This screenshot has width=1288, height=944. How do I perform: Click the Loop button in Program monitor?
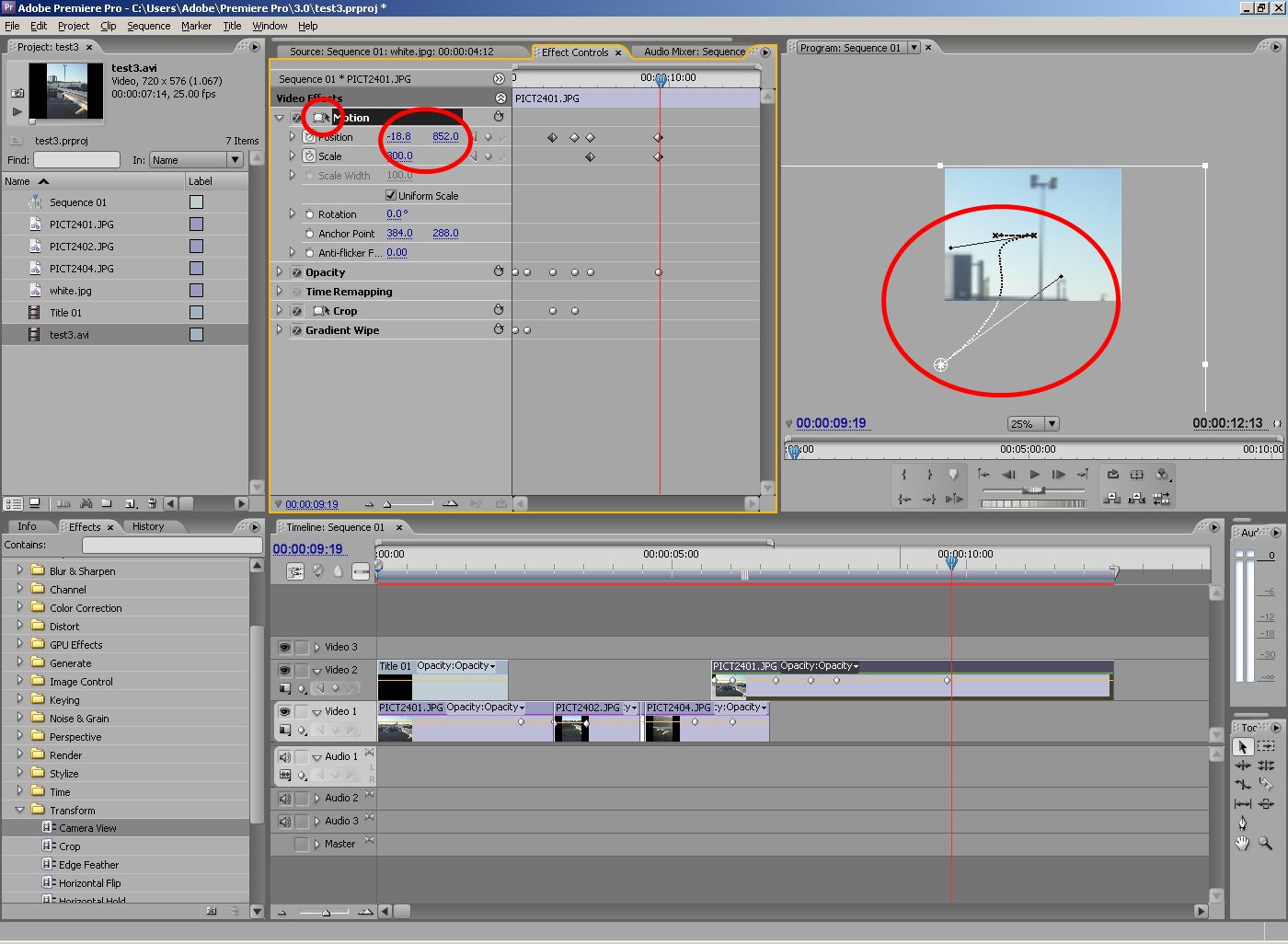1112,475
